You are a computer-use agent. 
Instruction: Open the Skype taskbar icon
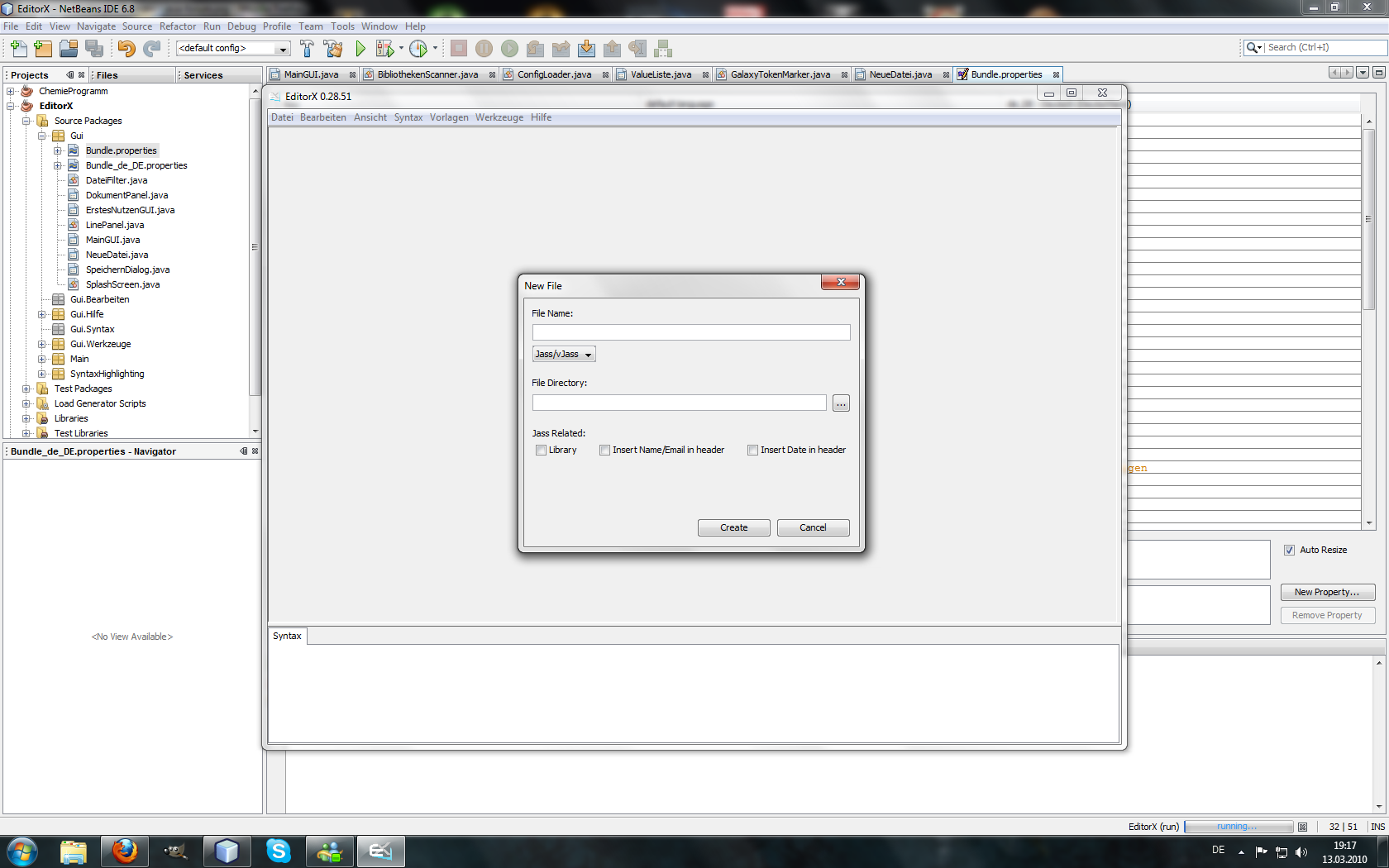point(279,851)
